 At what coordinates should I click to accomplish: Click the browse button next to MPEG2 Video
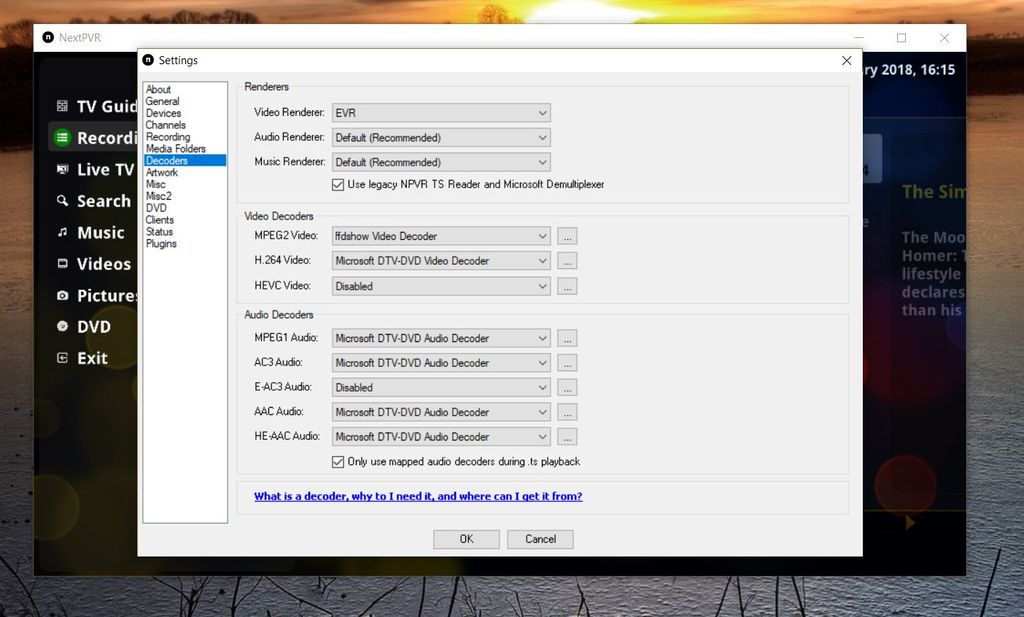[x=567, y=236]
